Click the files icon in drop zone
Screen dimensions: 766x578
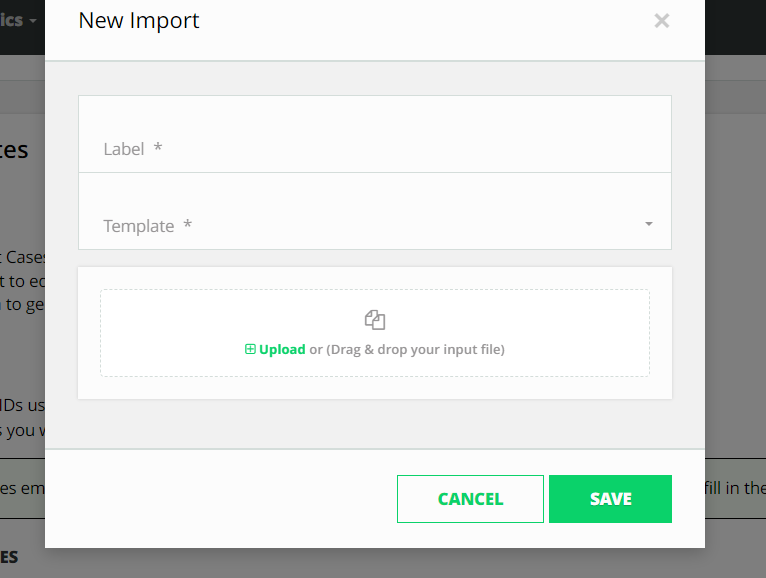pos(375,320)
